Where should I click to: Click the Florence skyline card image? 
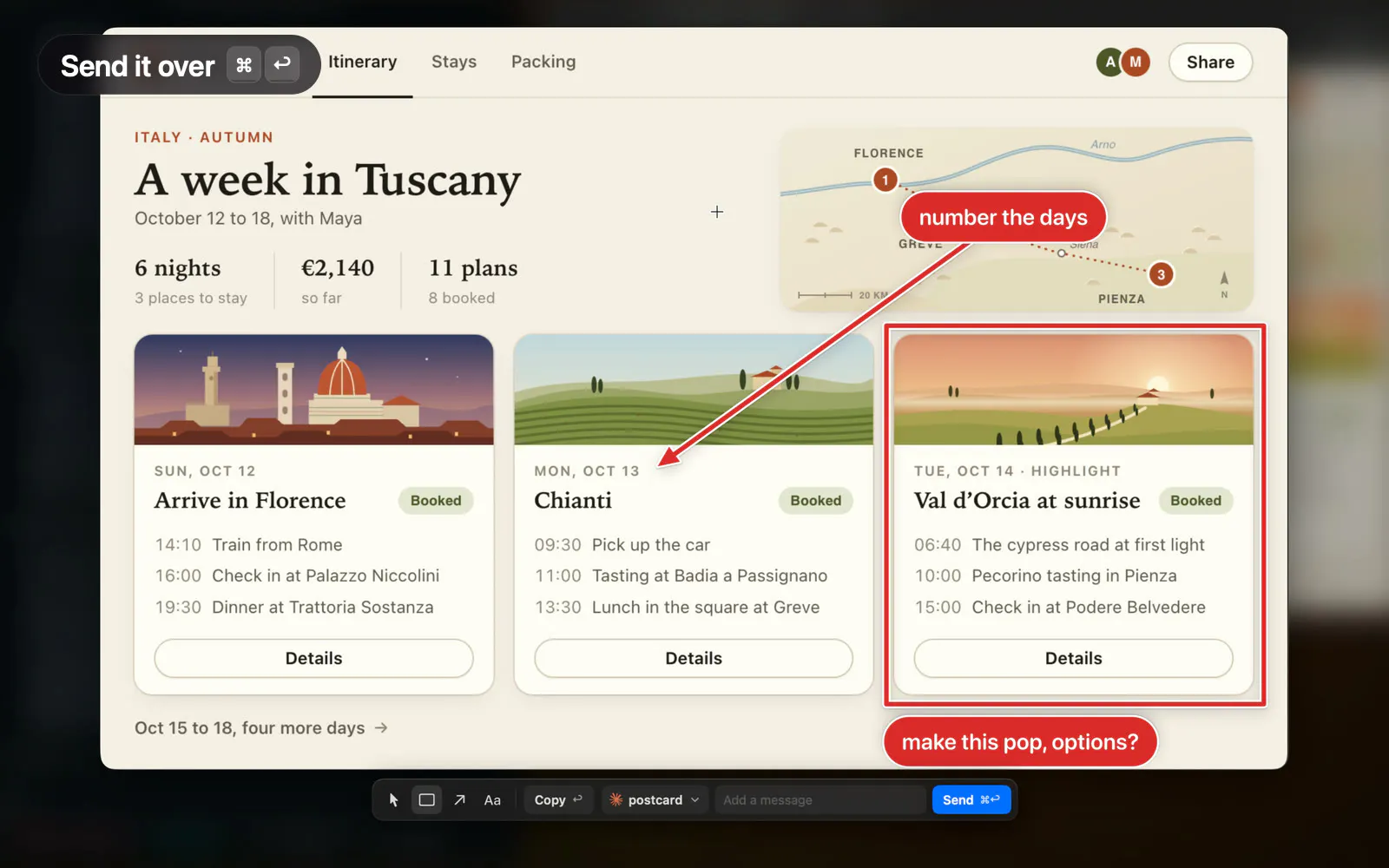click(x=314, y=390)
